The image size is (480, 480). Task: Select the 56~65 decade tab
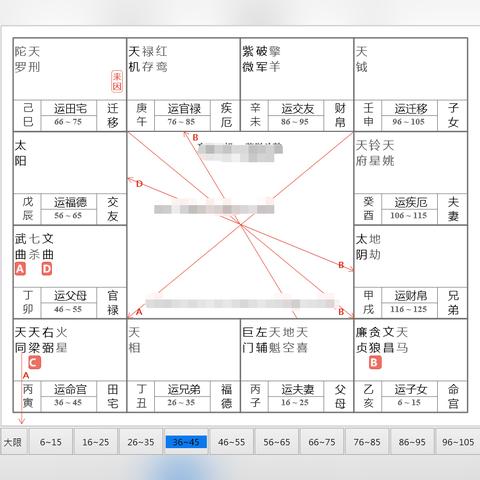[277, 442]
